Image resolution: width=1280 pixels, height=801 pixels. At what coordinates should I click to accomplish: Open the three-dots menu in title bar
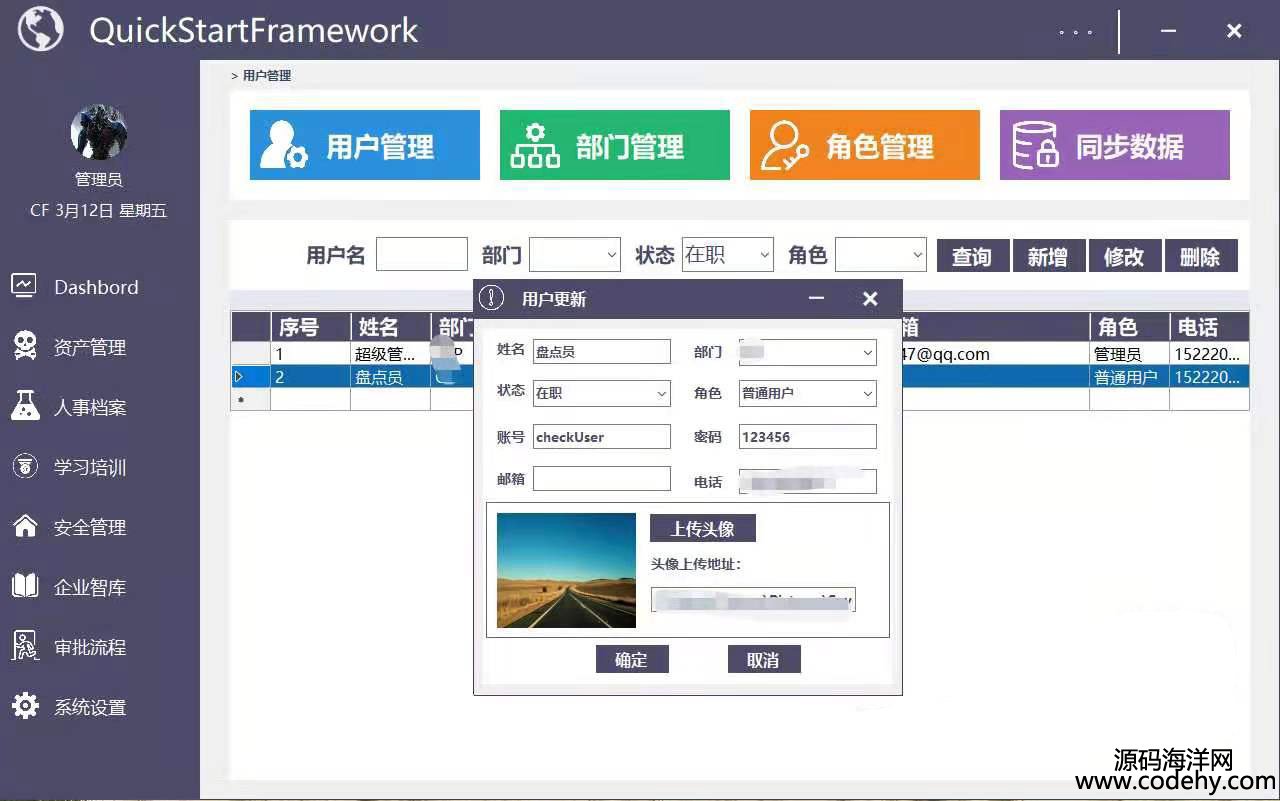pos(1075,32)
